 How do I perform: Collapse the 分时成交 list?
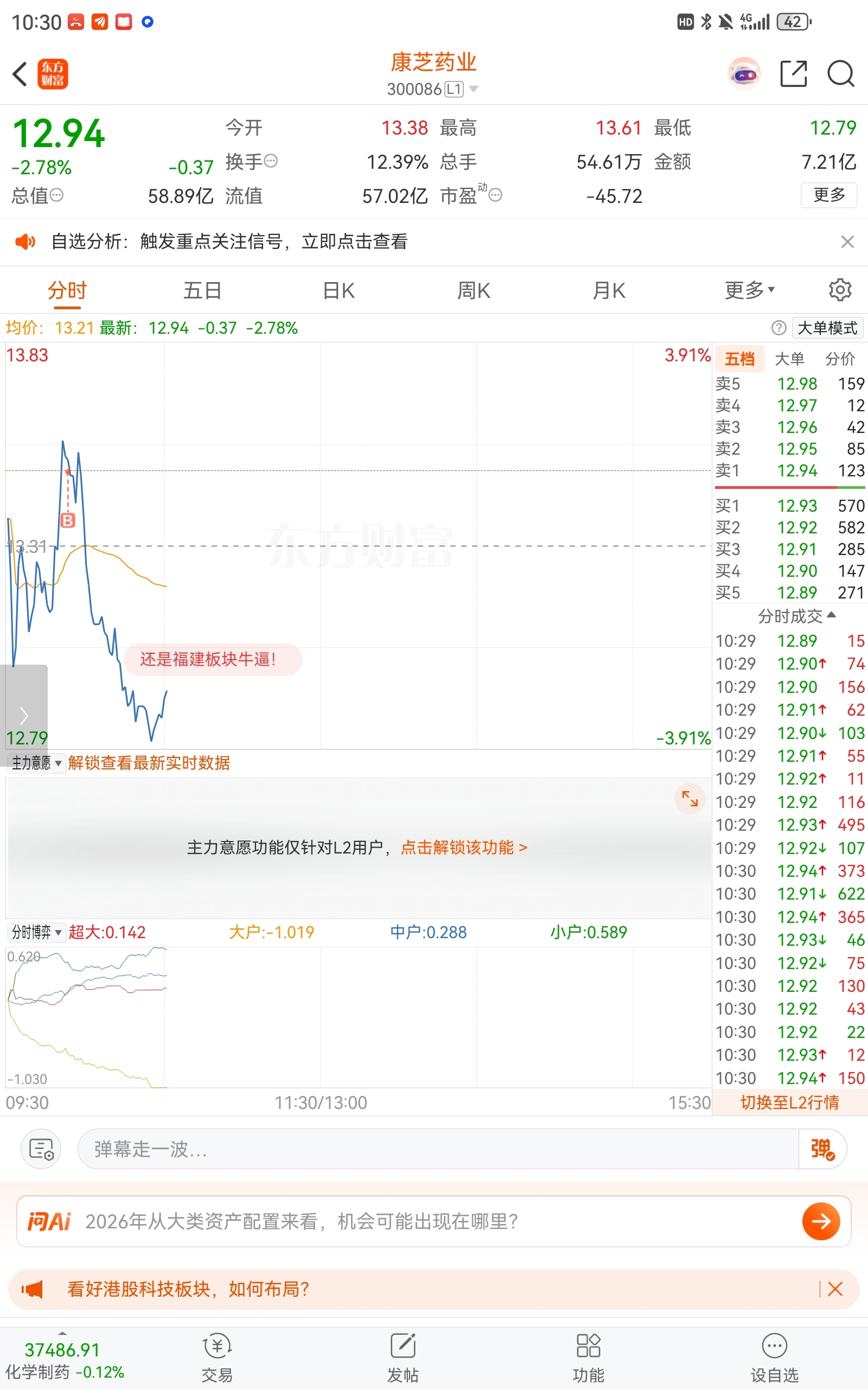pyautogui.click(x=797, y=616)
